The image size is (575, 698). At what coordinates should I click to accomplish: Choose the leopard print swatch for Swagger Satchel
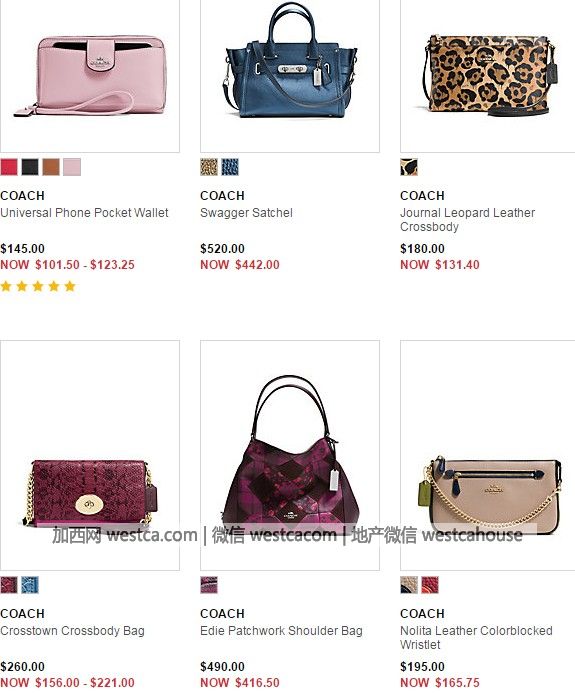(209, 167)
